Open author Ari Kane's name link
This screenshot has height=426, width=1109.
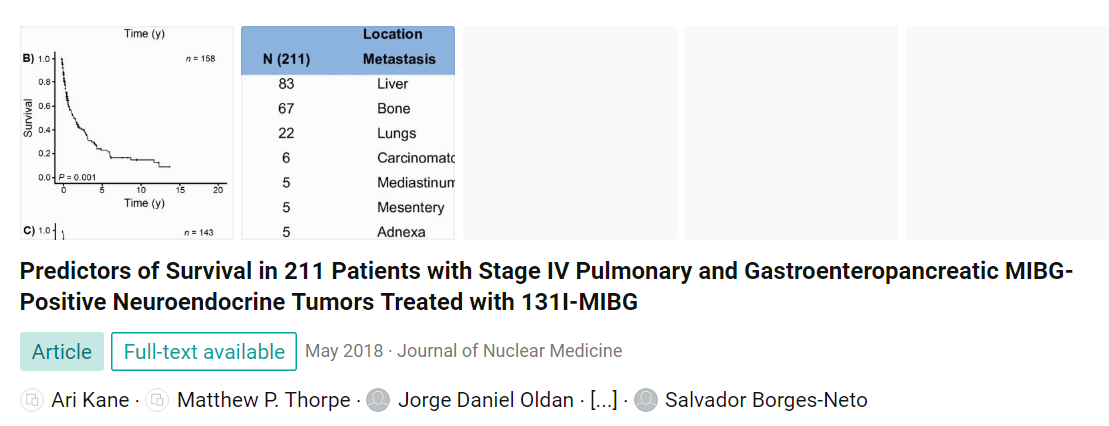[90, 400]
